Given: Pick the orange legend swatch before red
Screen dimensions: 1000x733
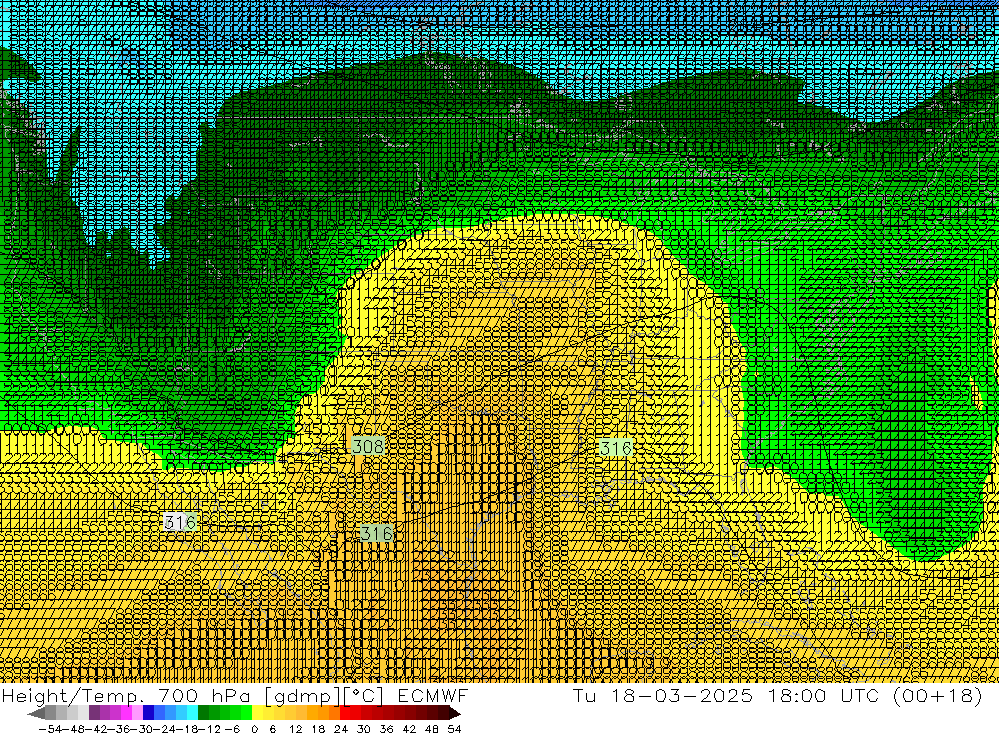Looking at the screenshot, I should (x=334, y=714).
